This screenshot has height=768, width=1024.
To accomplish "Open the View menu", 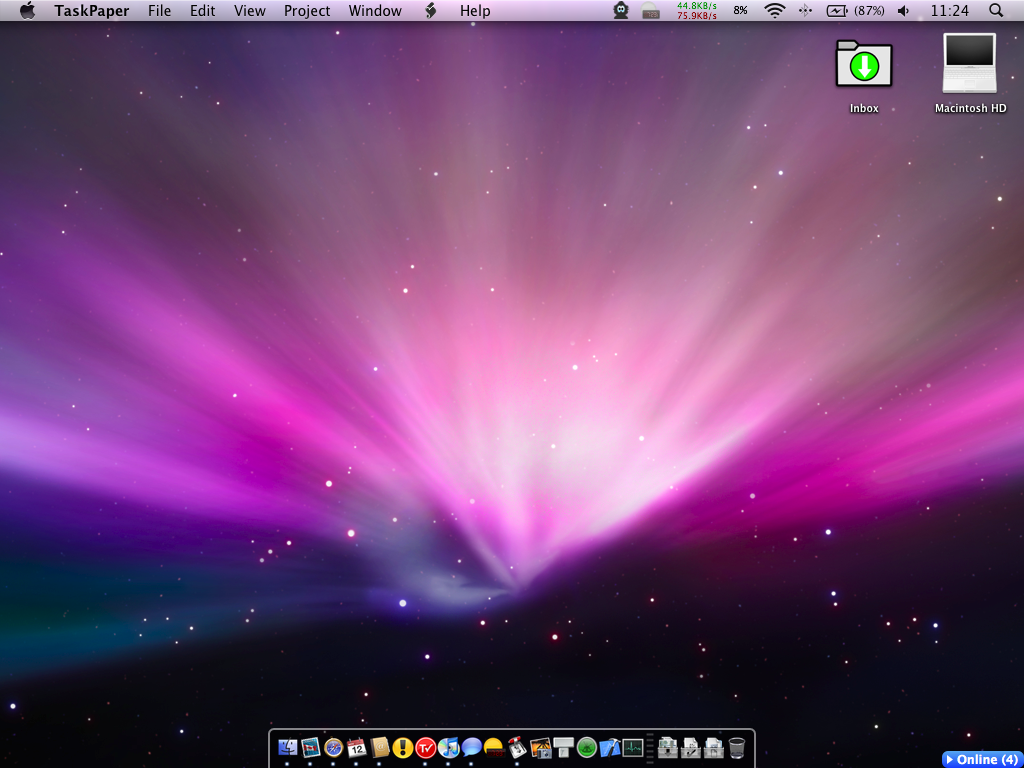I will [249, 10].
